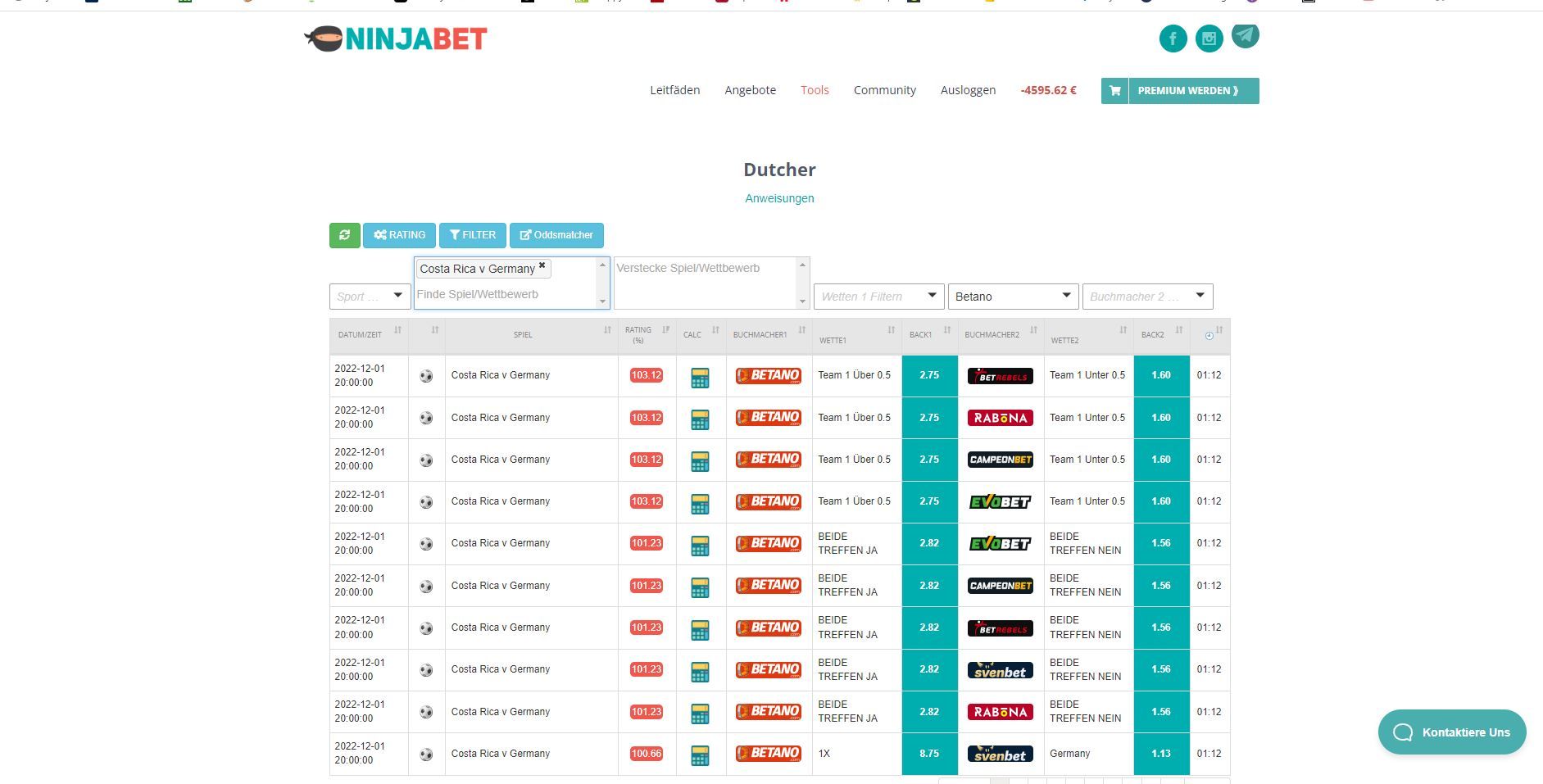This screenshot has width=1543, height=784.
Task: Open calculator for Rabona Beide Treffen row
Action: 700,714
